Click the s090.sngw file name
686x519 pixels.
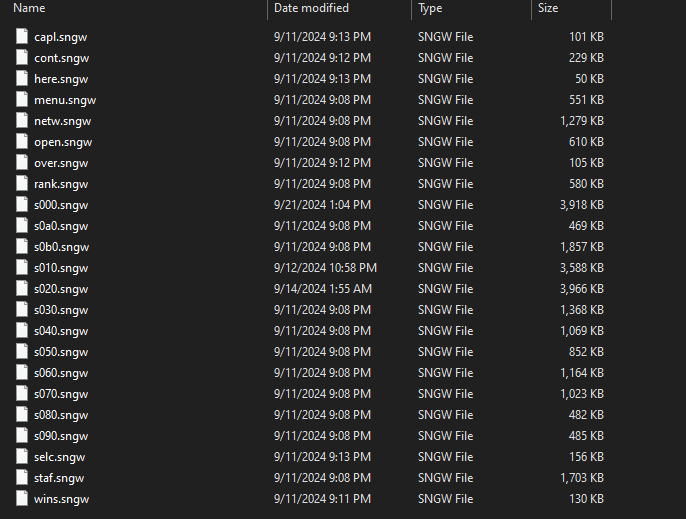(x=61, y=436)
